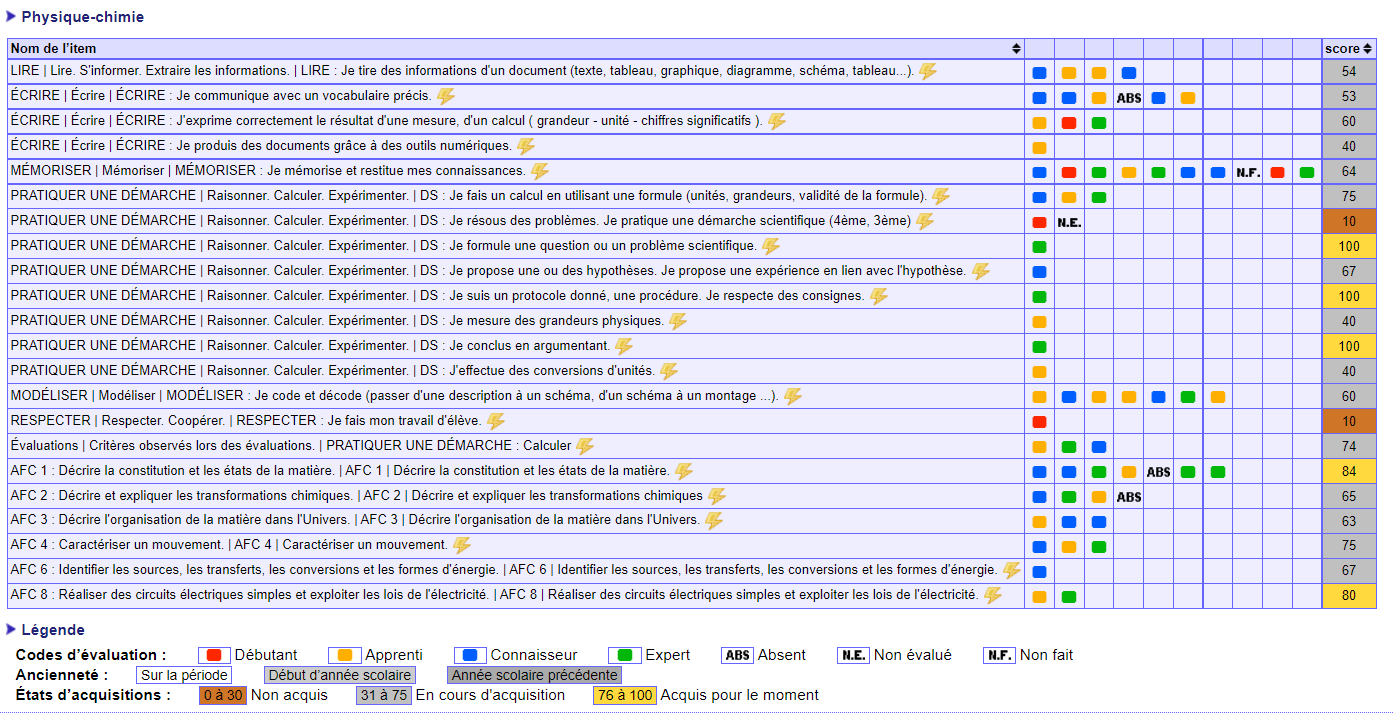Collapse the Légende section
1394x715 pixels.
tap(11, 629)
